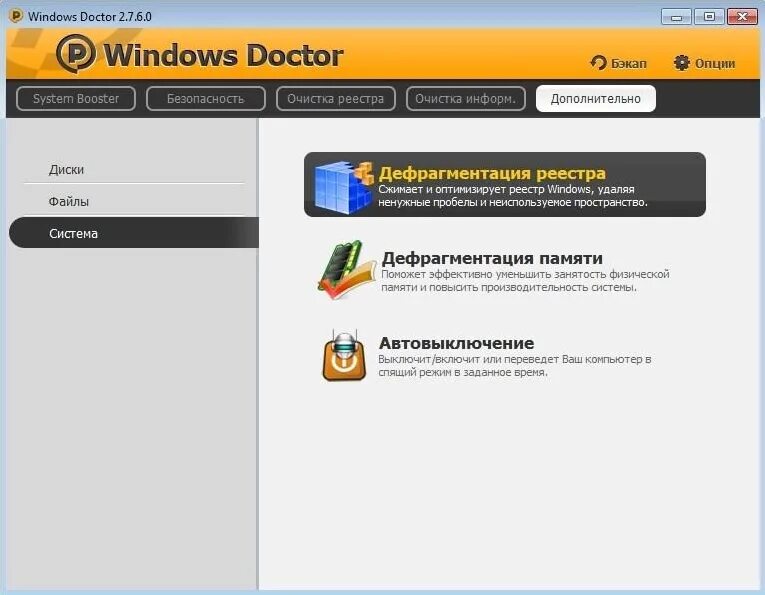Click the description text starting with 'Выключит/включит или переведет'
Screen dimensions: 765x595
point(515,366)
